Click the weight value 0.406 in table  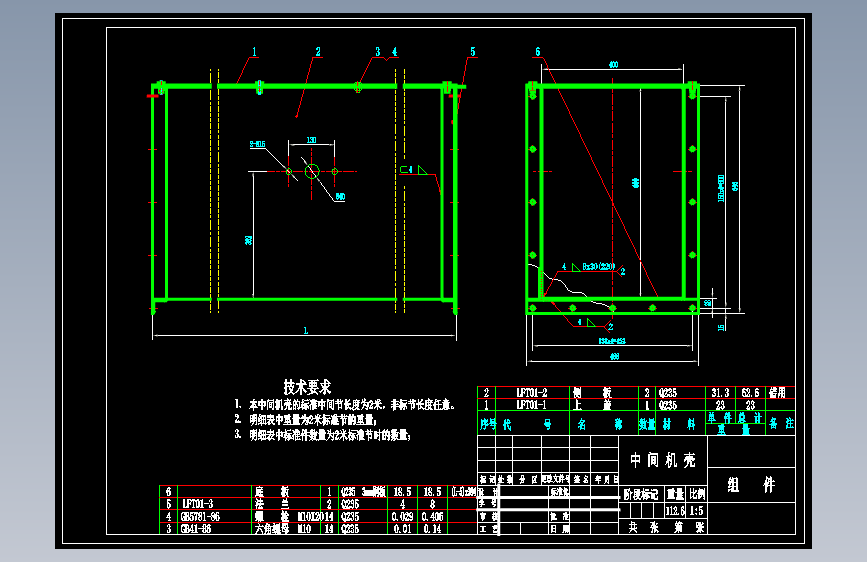[432, 517]
